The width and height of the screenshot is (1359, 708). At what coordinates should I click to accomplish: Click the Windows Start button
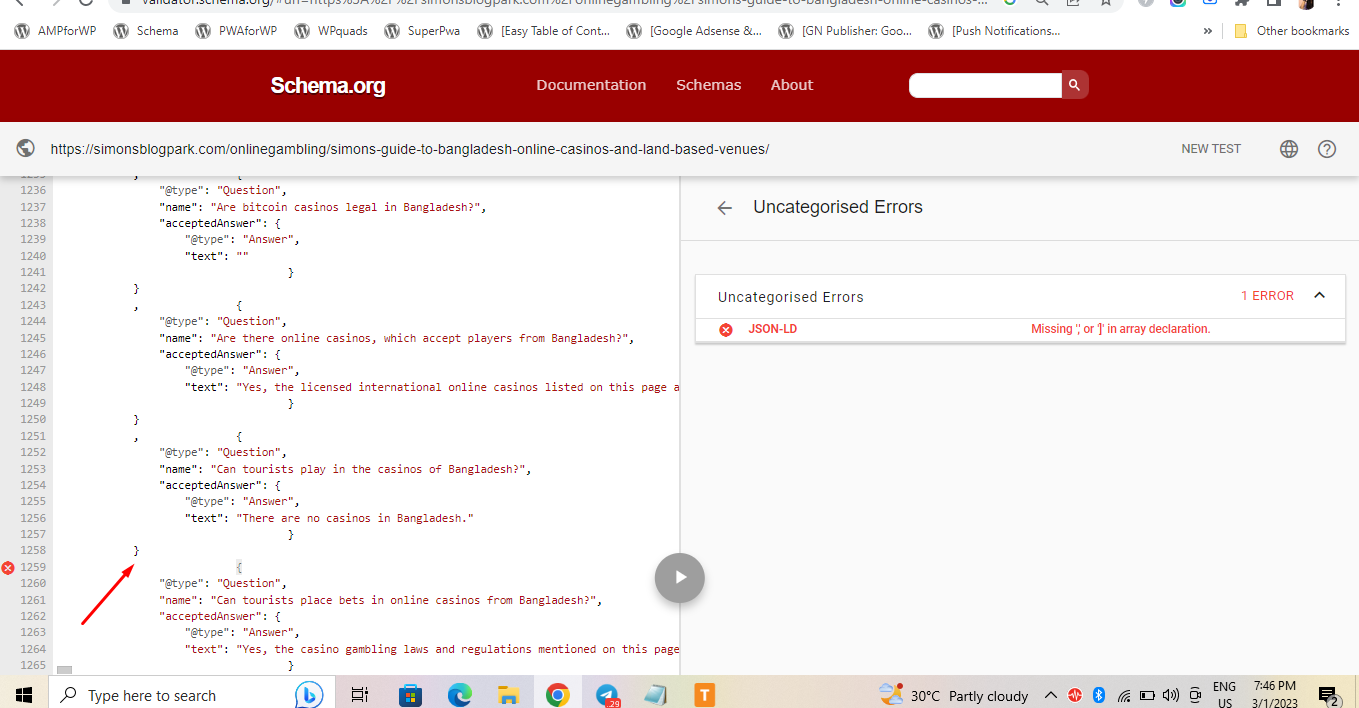23,694
